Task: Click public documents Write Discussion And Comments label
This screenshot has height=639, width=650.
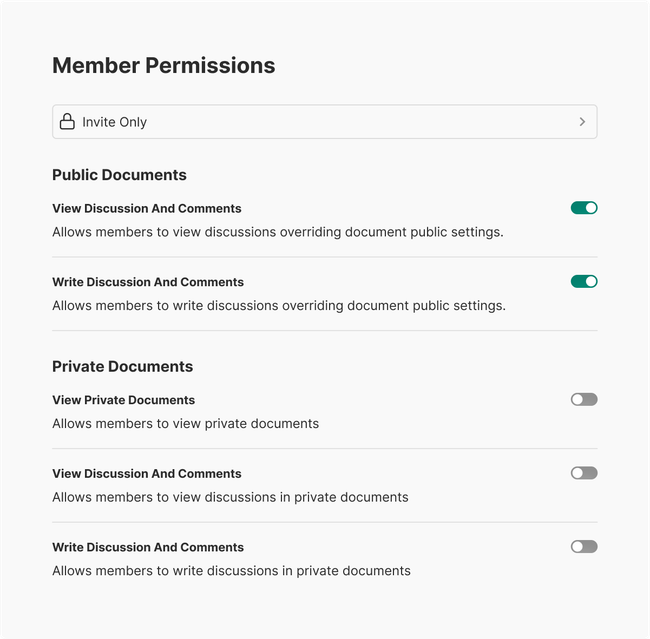Action: pyautogui.click(x=148, y=282)
